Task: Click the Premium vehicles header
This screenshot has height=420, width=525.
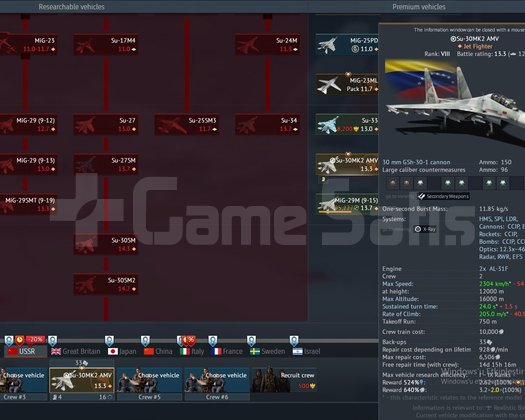Action: (419, 7)
